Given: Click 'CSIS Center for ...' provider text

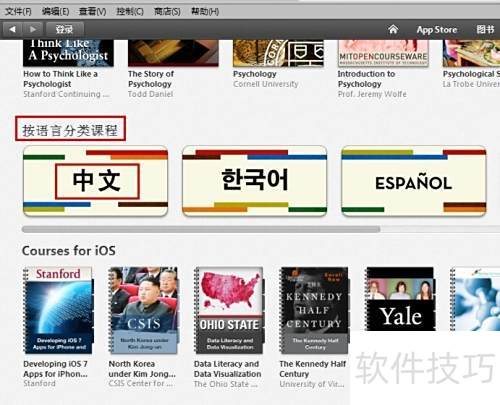Looking at the screenshot, I should click(140, 384).
